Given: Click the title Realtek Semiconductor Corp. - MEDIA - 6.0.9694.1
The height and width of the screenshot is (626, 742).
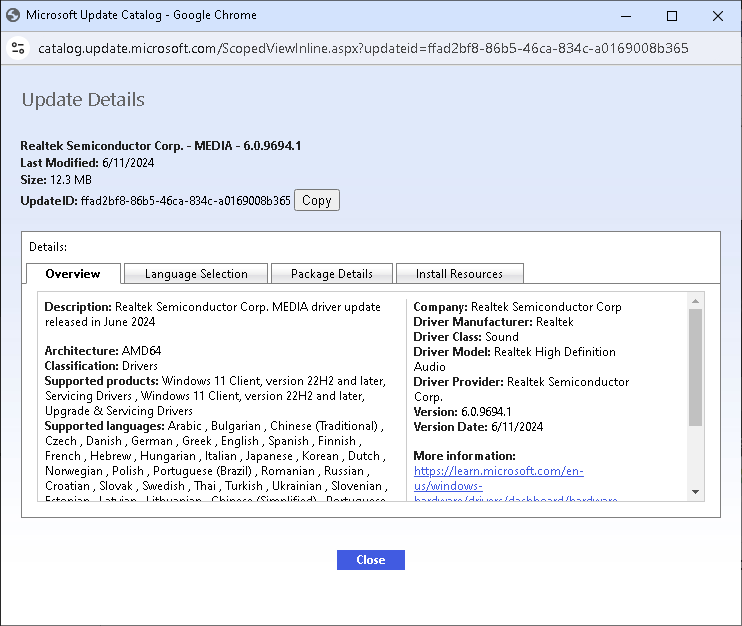Looking at the screenshot, I should pyautogui.click(x=160, y=145).
